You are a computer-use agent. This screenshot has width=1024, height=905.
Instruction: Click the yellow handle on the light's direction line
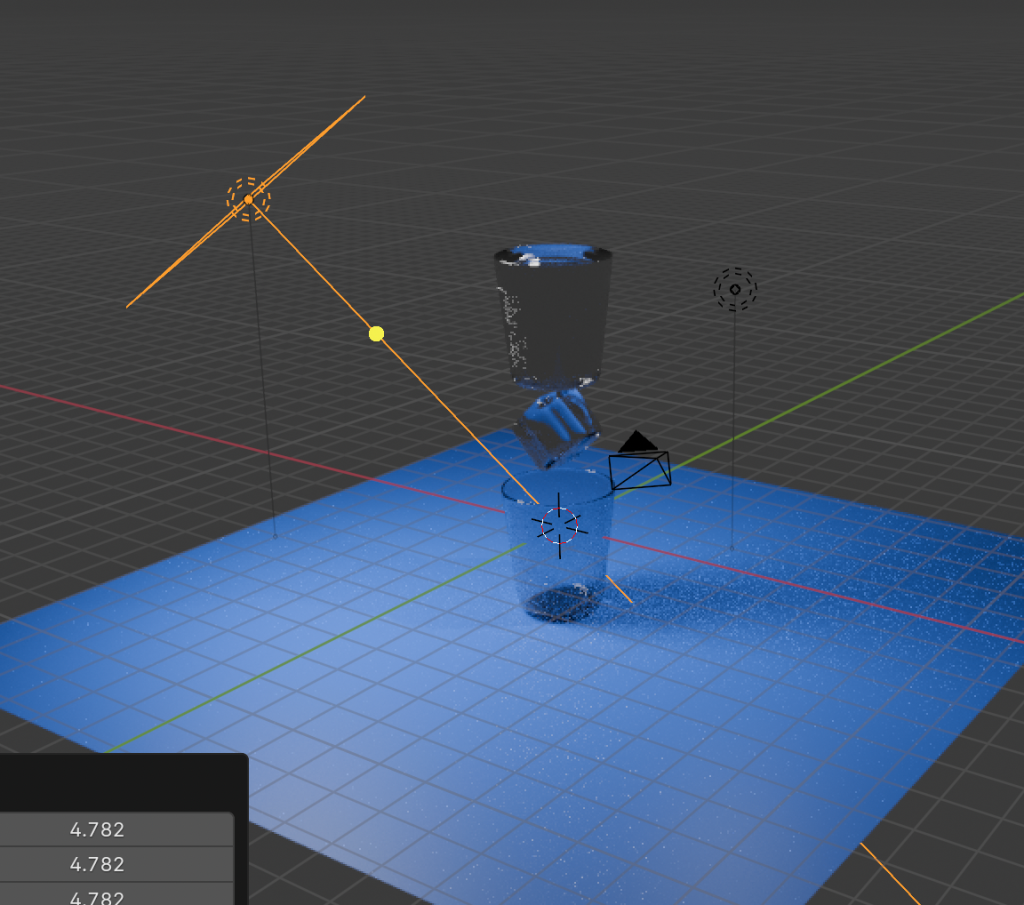tap(376, 334)
